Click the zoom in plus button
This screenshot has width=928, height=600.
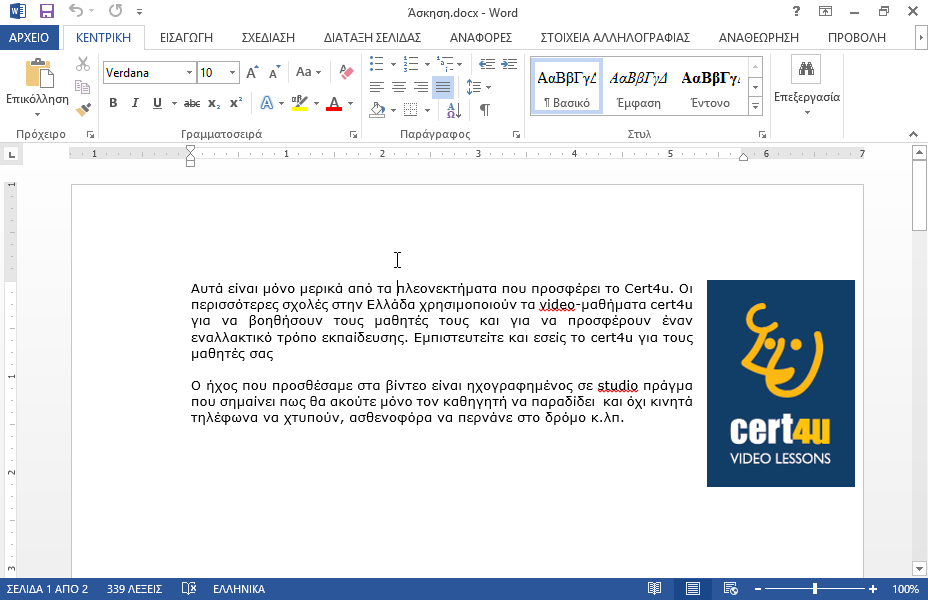[873, 589]
